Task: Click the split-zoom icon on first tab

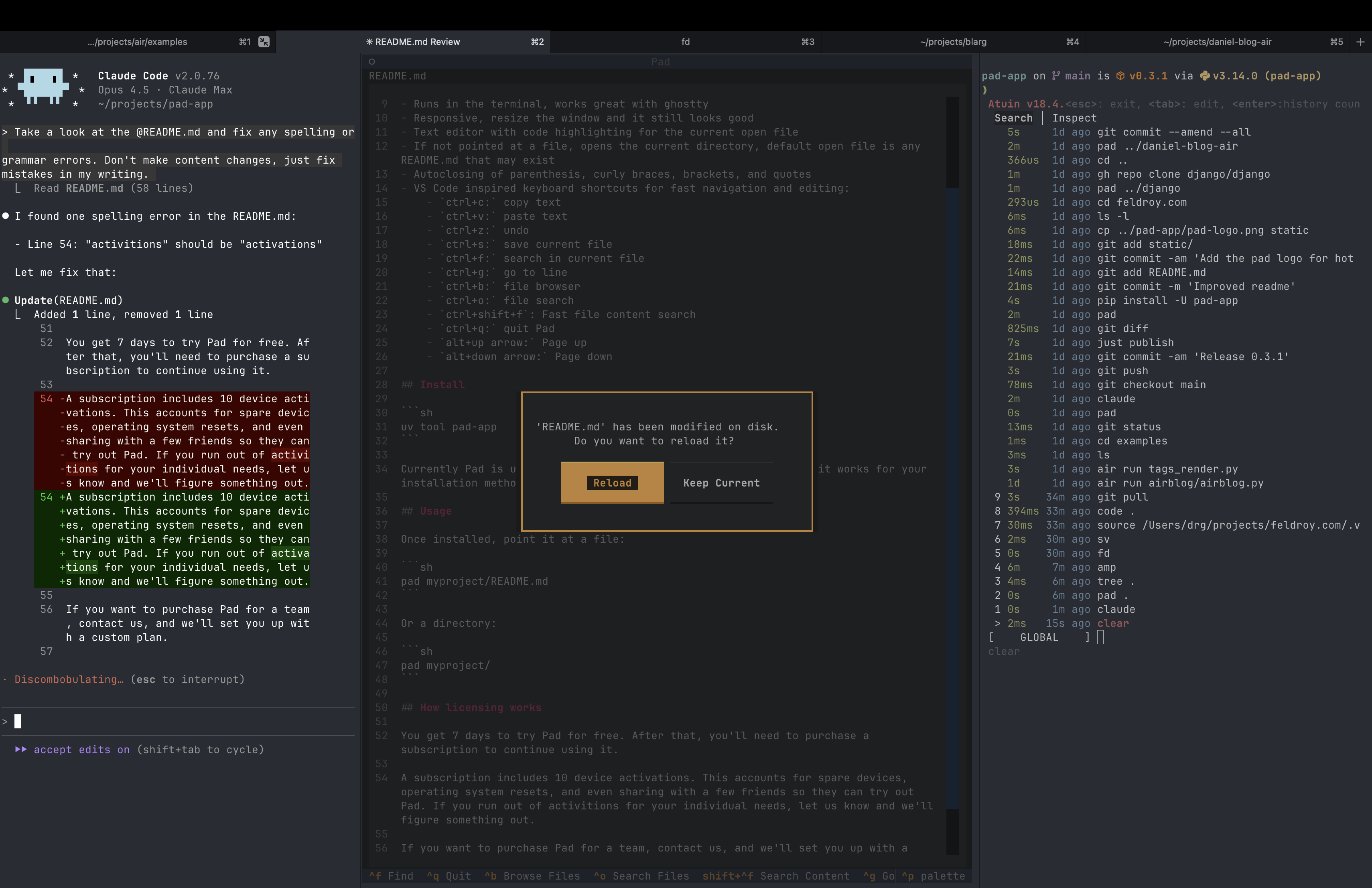Action: tap(264, 41)
